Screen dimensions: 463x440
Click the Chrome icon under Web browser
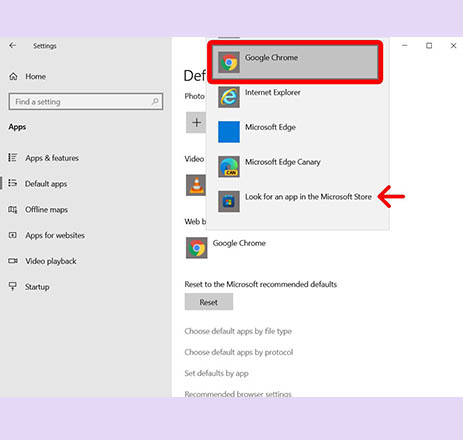197,248
